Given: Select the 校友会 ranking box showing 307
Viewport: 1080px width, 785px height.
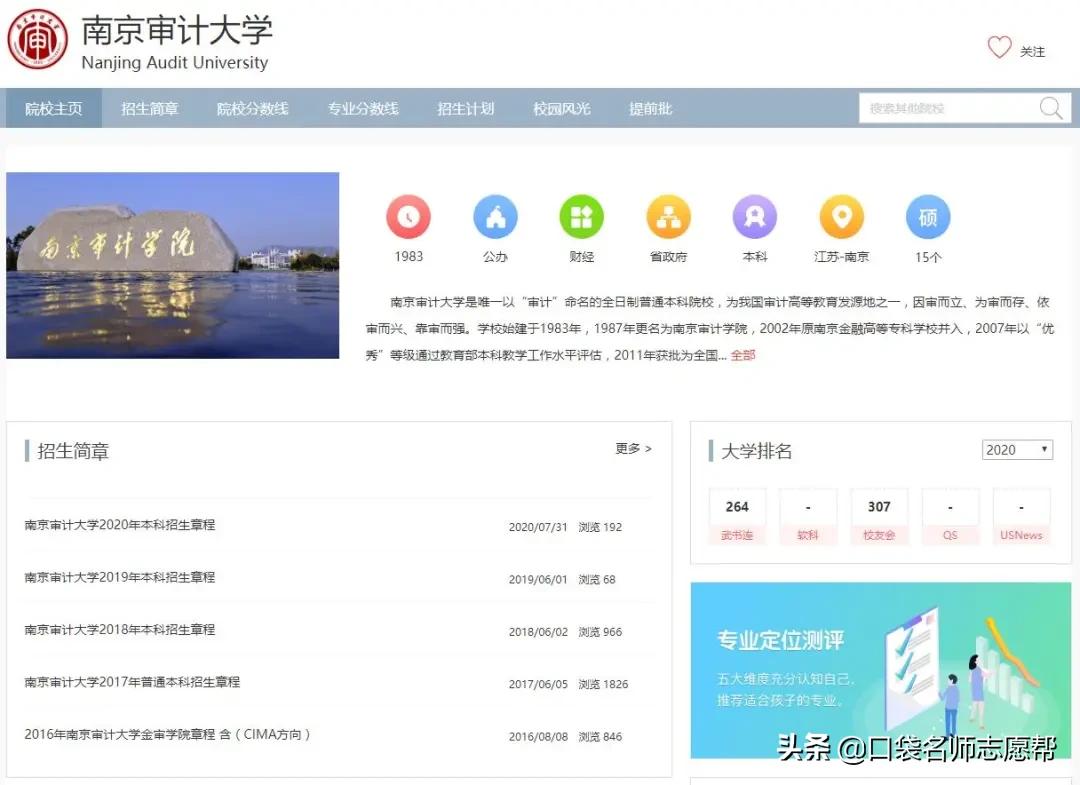Looking at the screenshot, I should tap(879, 517).
